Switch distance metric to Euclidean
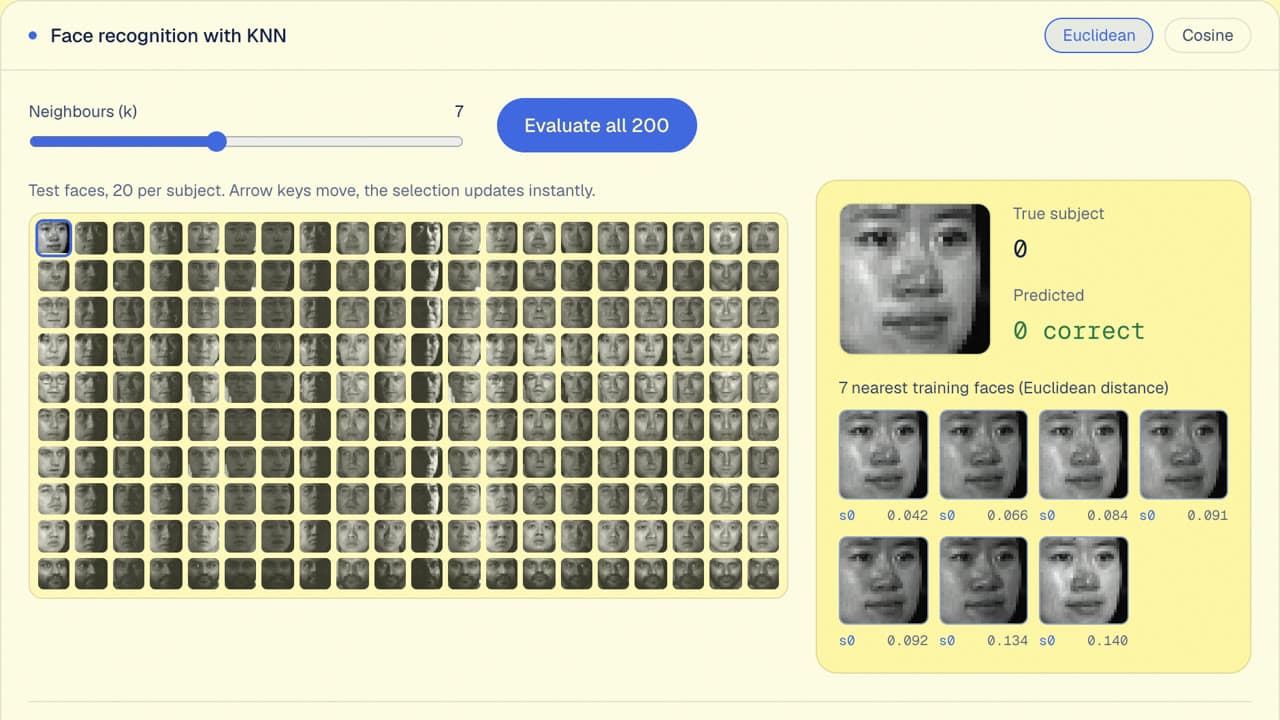This screenshot has height=720, width=1280. [1099, 35]
